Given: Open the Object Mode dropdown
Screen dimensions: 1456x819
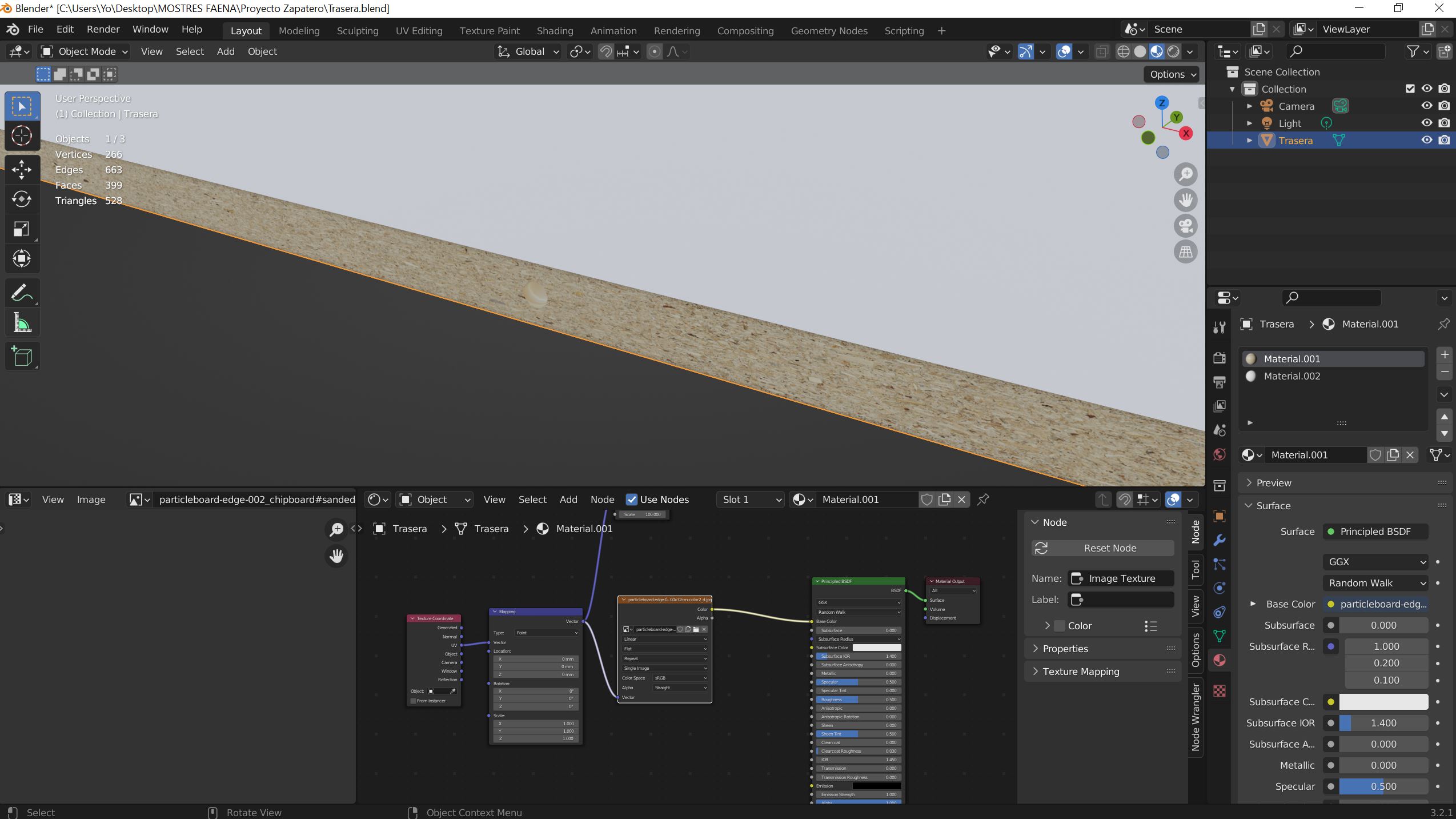Looking at the screenshot, I should [85, 51].
